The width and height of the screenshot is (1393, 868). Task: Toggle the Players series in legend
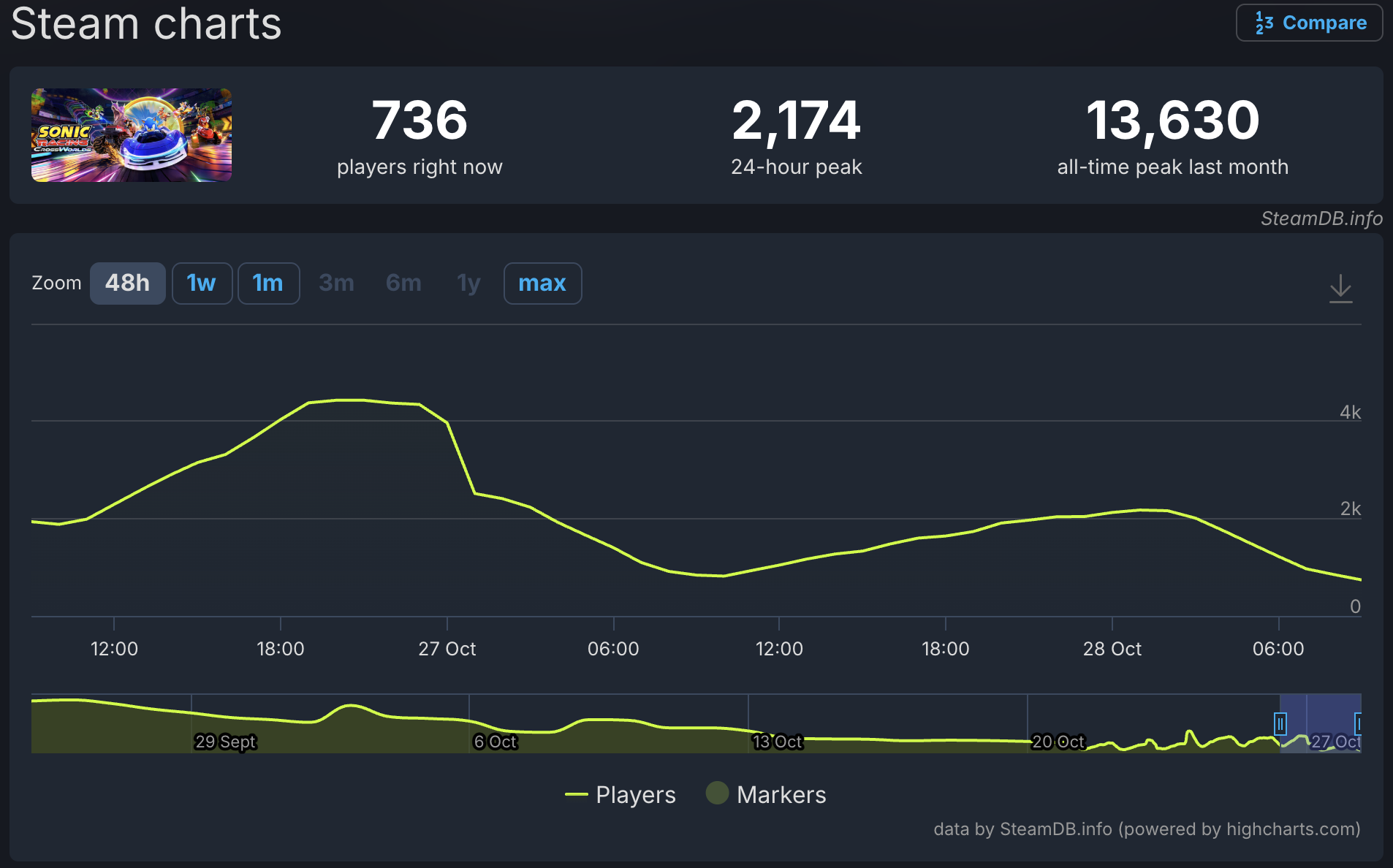pyautogui.click(x=620, y=794)
